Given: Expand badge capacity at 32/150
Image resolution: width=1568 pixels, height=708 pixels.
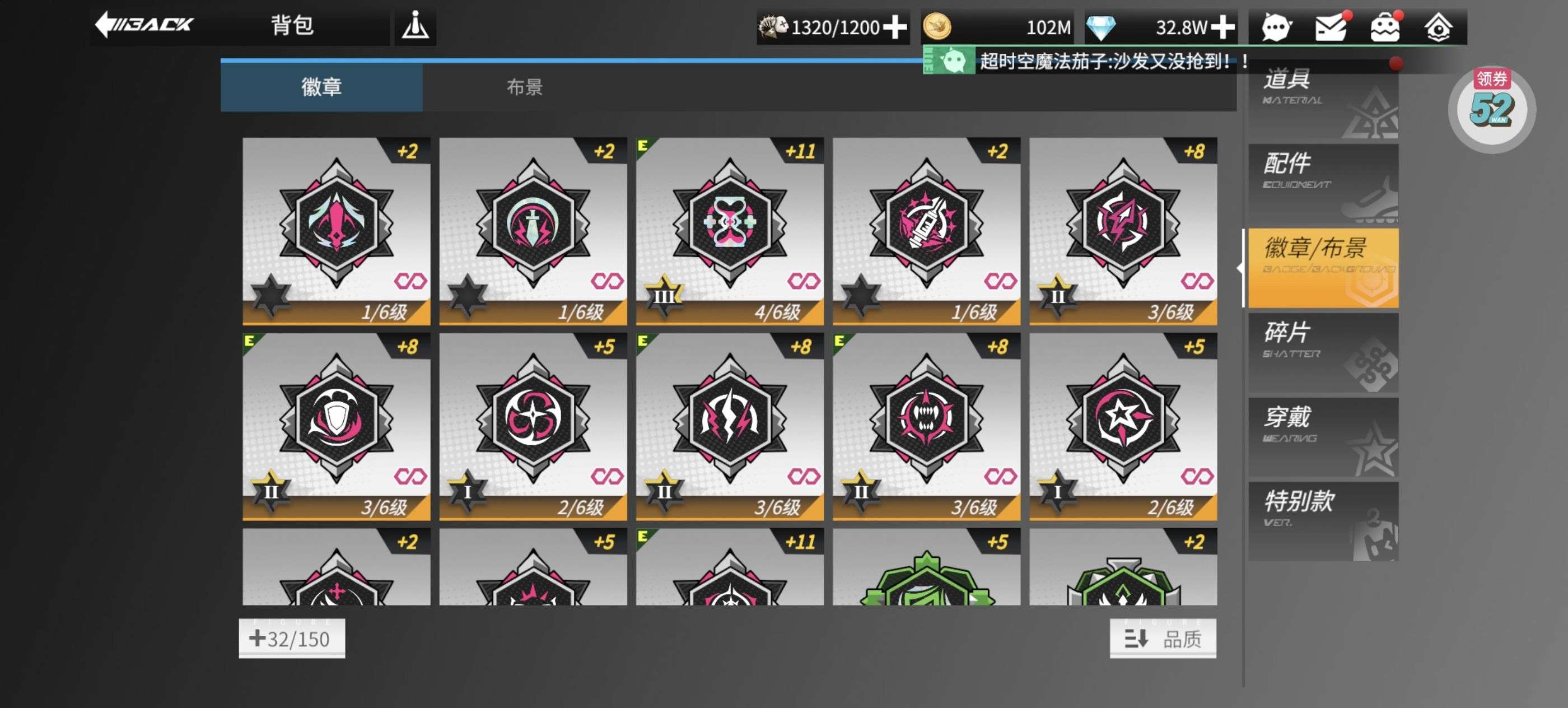Looking at the screenshot, I should (x=292, y=638).
